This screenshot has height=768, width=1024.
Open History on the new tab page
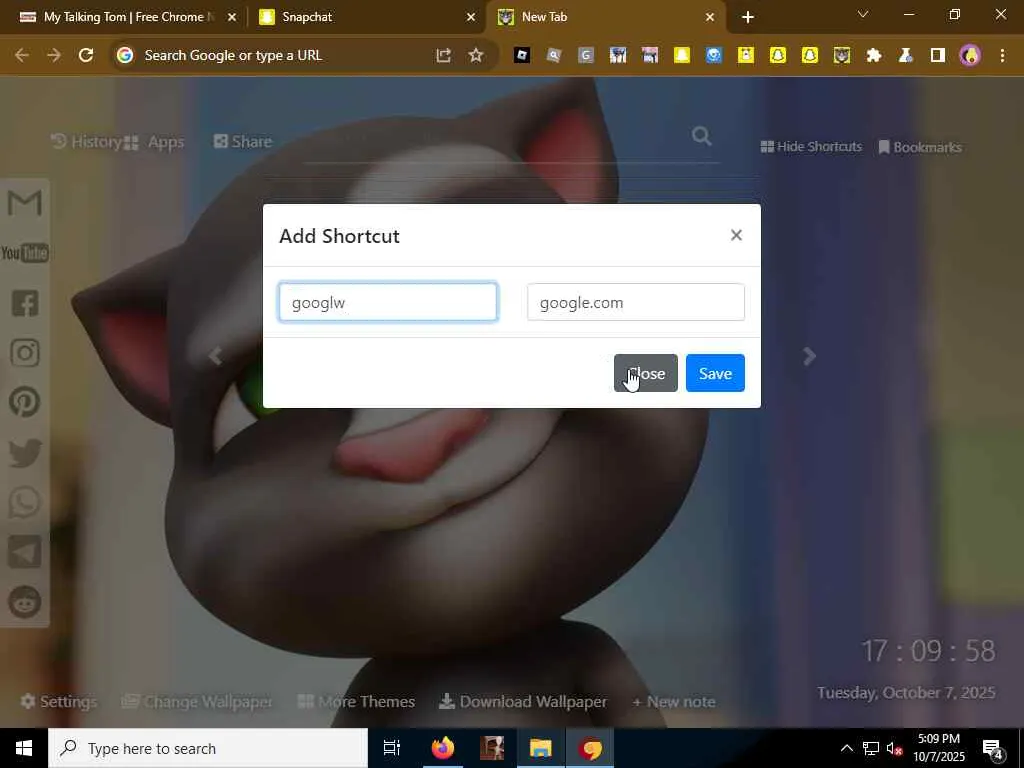(x=86, y=142)
